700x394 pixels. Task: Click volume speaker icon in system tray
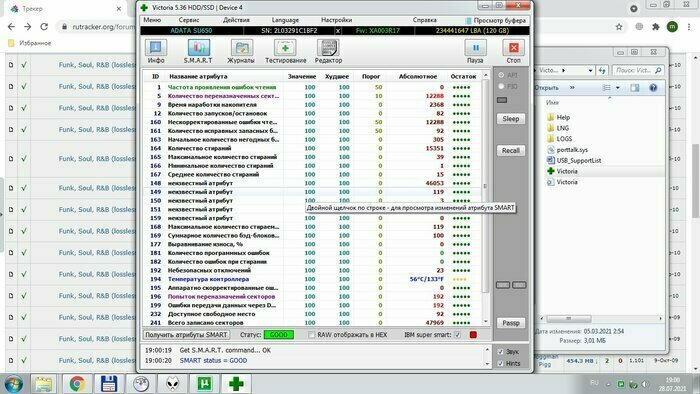645,384
